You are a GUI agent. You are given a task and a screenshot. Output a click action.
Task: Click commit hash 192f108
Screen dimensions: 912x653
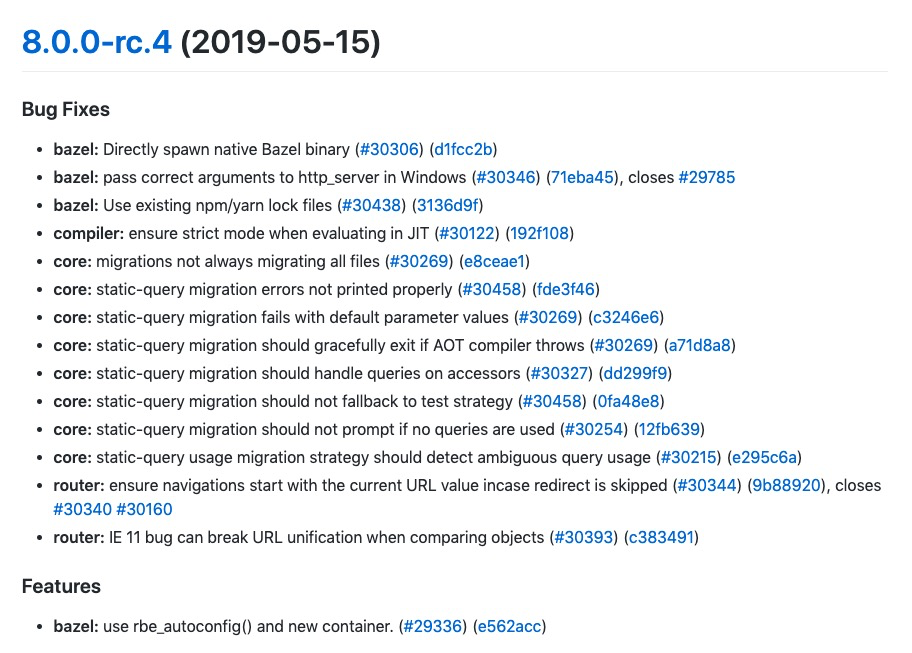coord(541,233)
